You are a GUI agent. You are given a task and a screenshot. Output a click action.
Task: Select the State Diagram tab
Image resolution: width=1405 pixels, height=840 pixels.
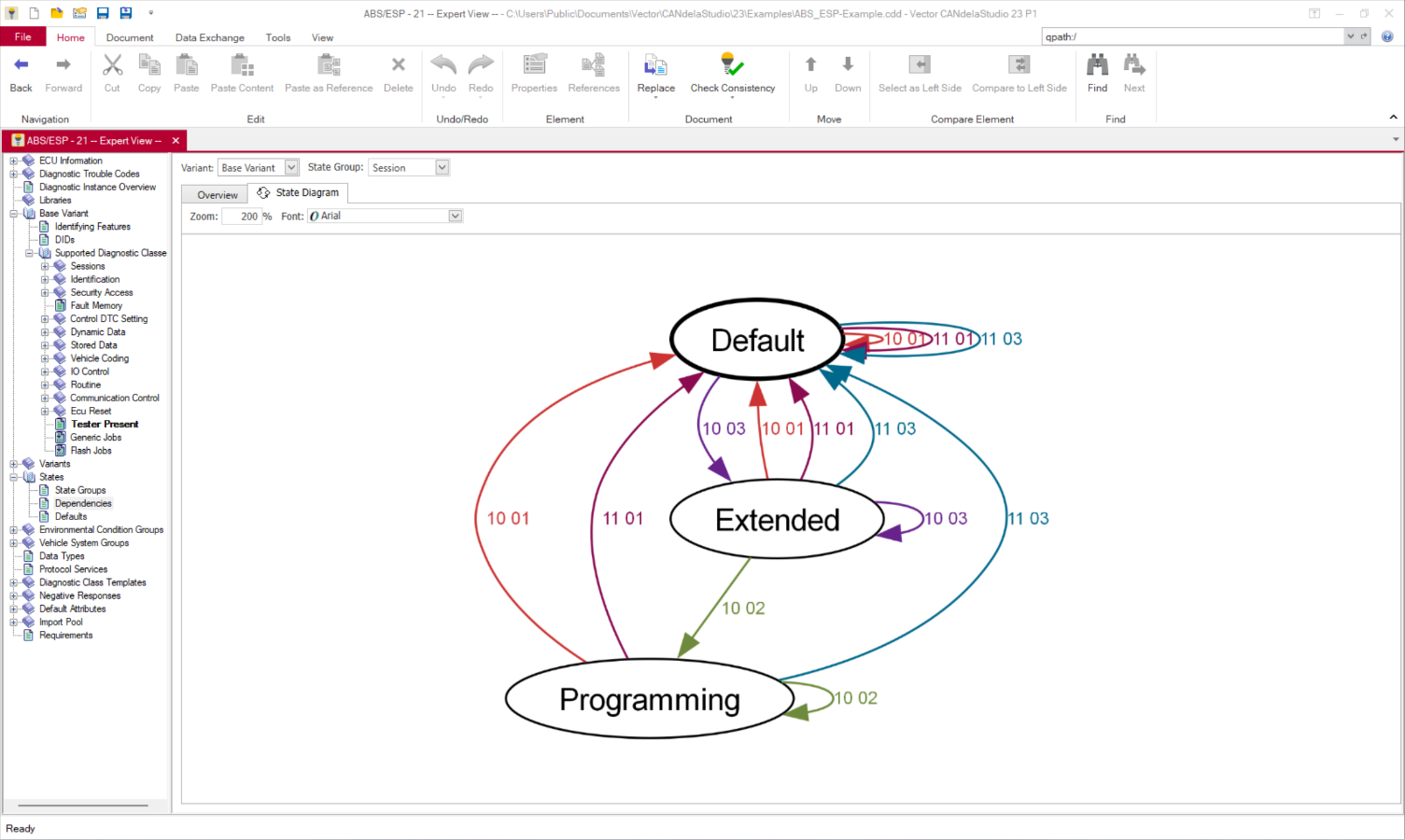(299, 192)
